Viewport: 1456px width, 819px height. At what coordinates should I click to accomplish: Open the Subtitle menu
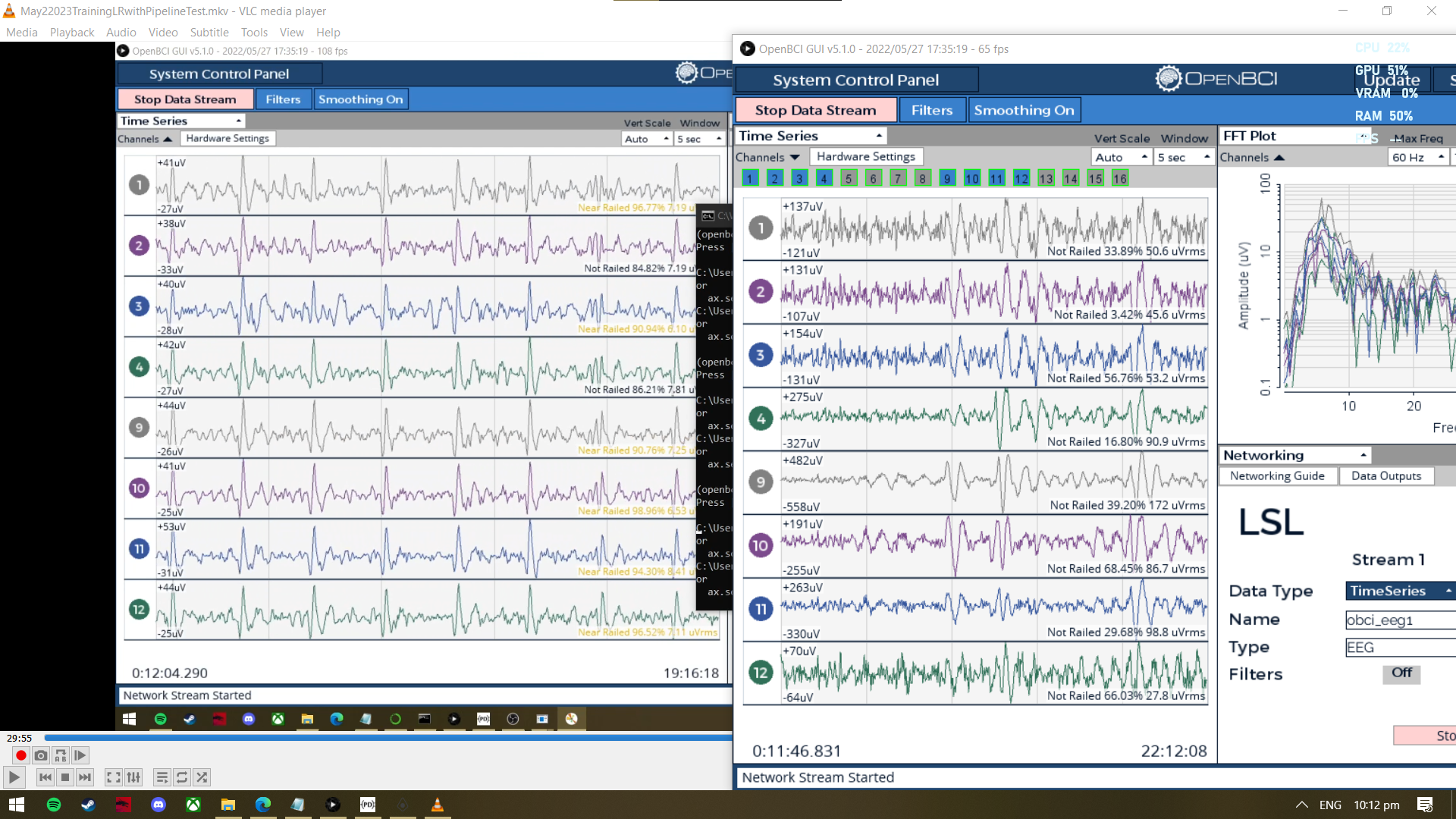click(x=209, y=33)
